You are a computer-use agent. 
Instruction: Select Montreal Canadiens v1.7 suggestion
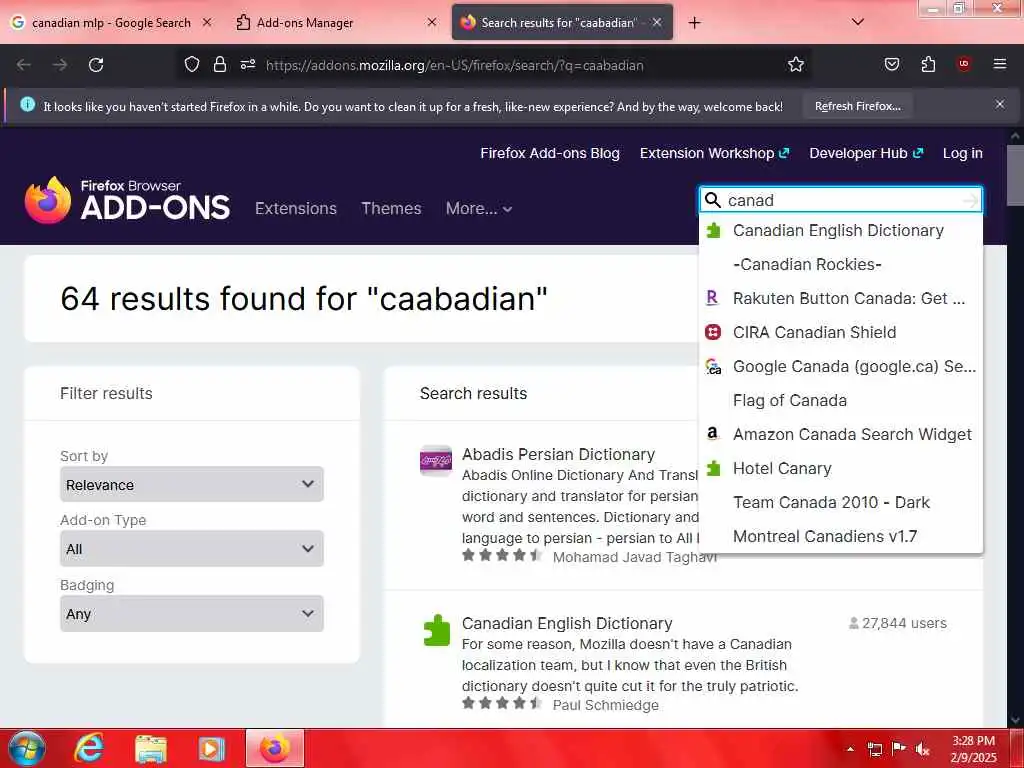click(x=841, y=536)
